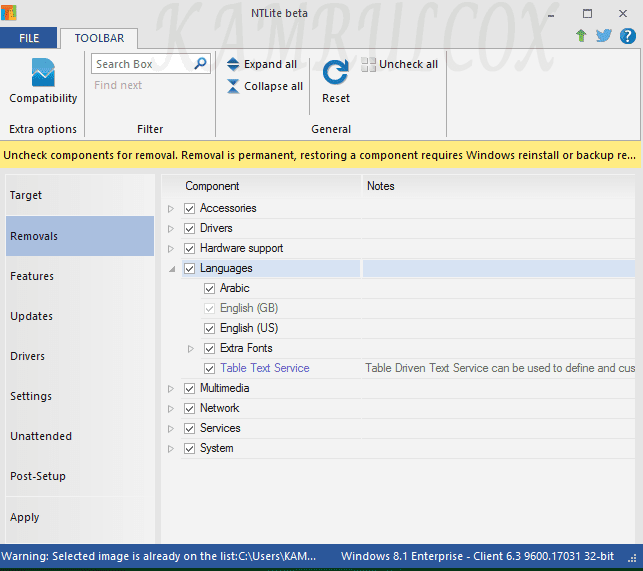Open the Apply page

pos(80,517)
